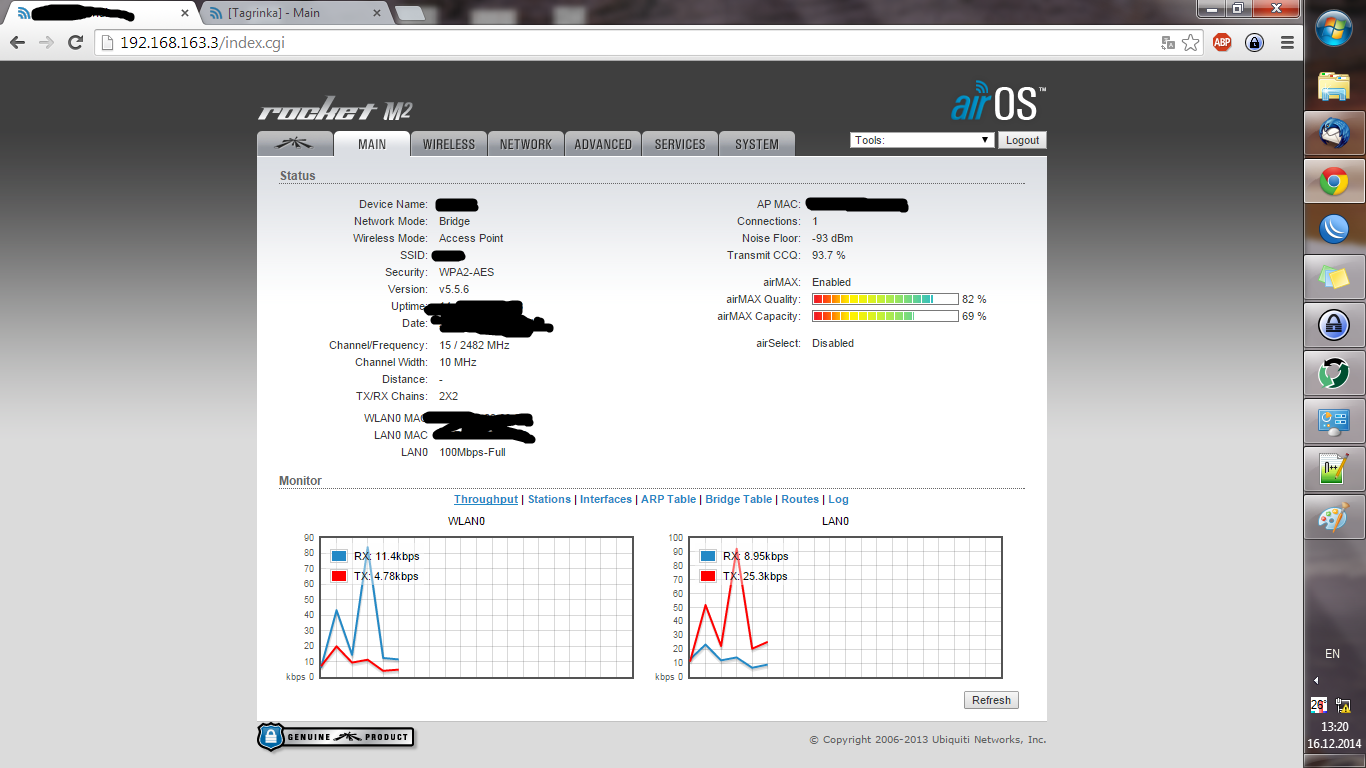Click the Refresh button
Viewport: 1366px width, 768px height.
pos(991,700)
